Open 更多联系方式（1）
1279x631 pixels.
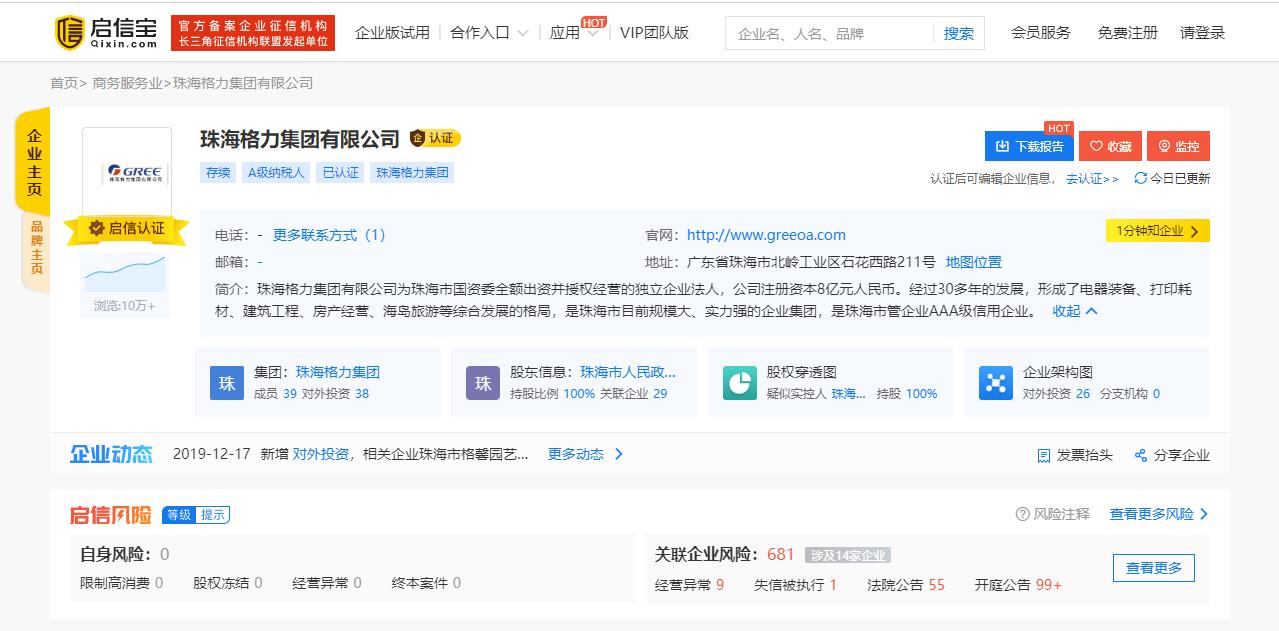tap(329, 235)
